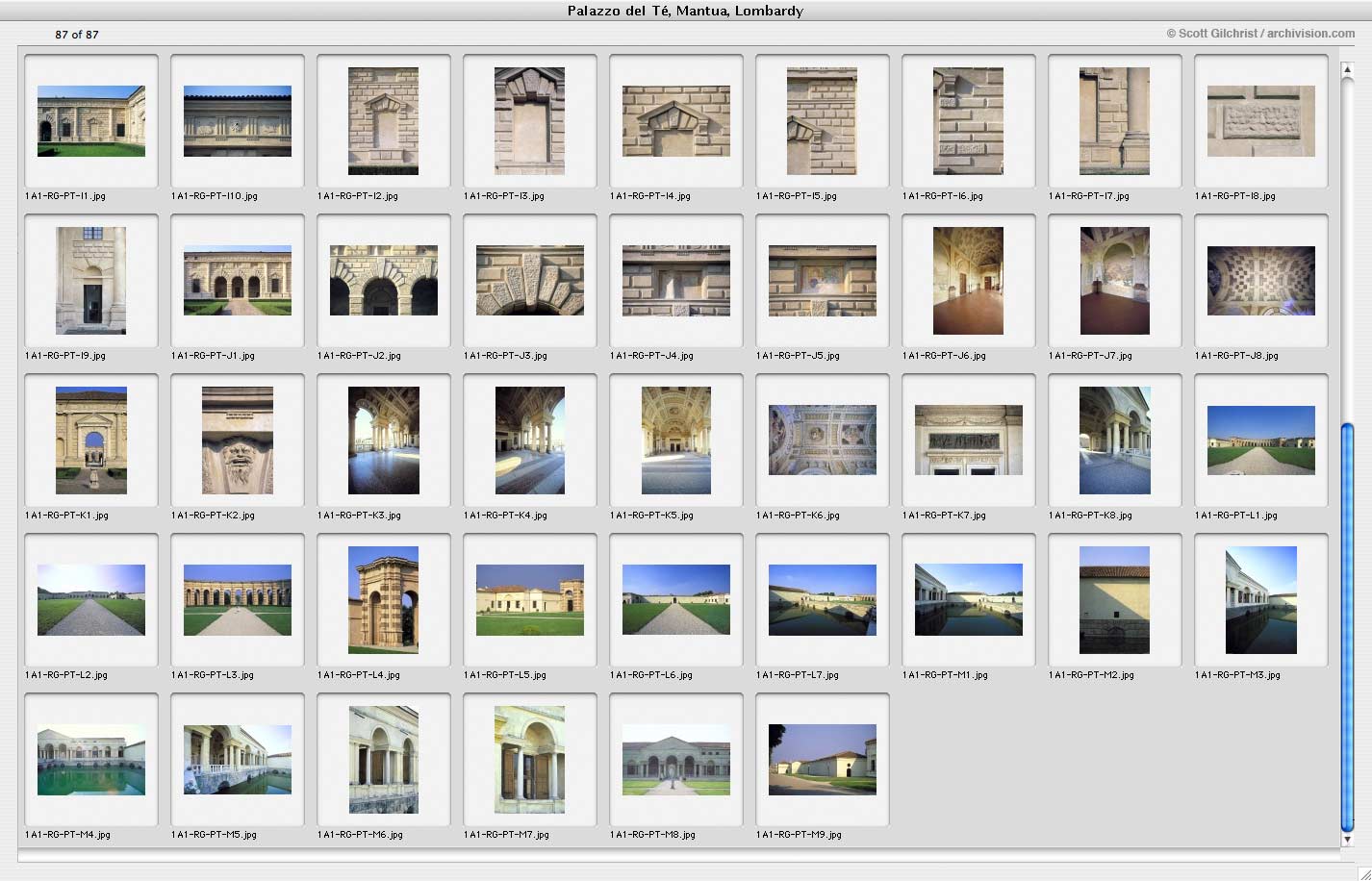Click the filename text 1A1-RG-PT-K8.jpg
This screenshot has height=881, width=1372.
coord(1090,516)
